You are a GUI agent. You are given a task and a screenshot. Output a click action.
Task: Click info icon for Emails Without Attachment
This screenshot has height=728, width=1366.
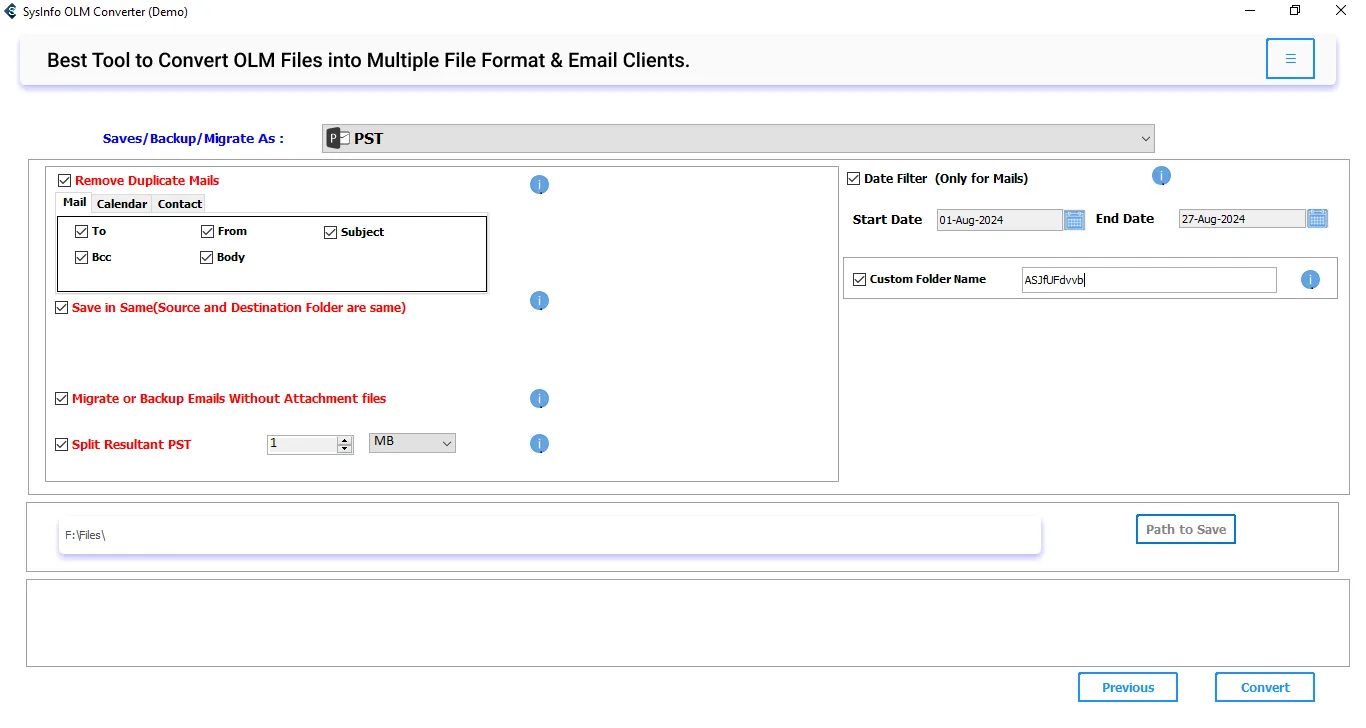[x=539, y=399]
